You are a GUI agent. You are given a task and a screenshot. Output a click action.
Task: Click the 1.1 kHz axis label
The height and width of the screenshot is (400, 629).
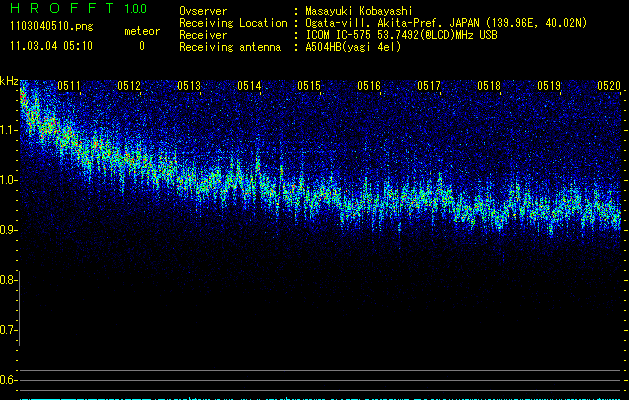coord(8,130)
